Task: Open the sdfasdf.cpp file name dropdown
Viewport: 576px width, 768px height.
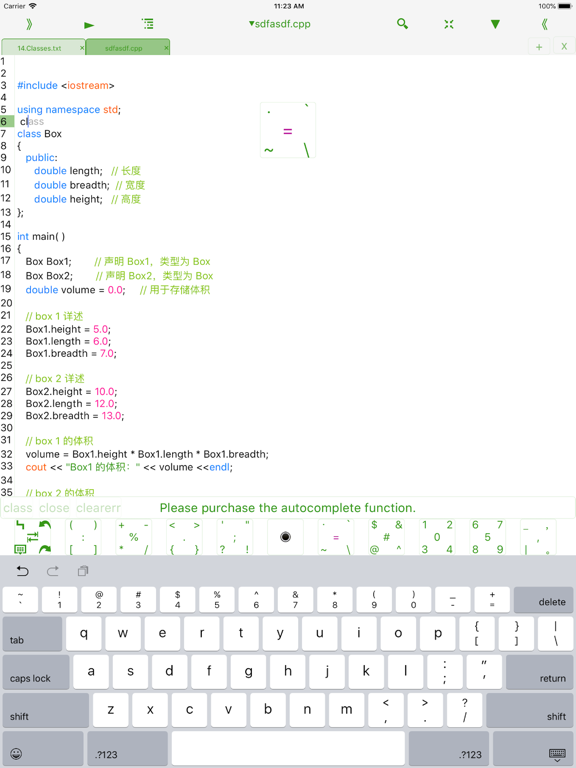Action: click(x=279, y=24)
